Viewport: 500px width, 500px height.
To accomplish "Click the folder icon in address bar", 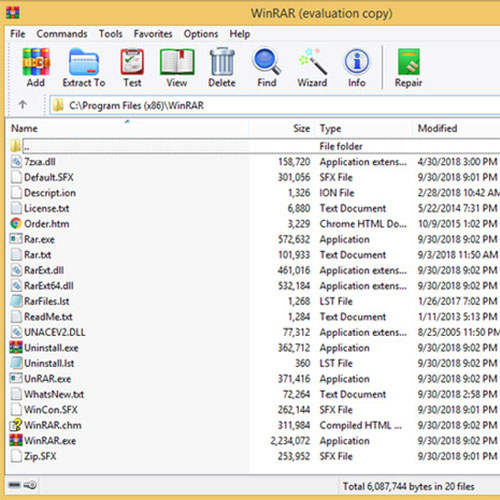I will 58,105.
